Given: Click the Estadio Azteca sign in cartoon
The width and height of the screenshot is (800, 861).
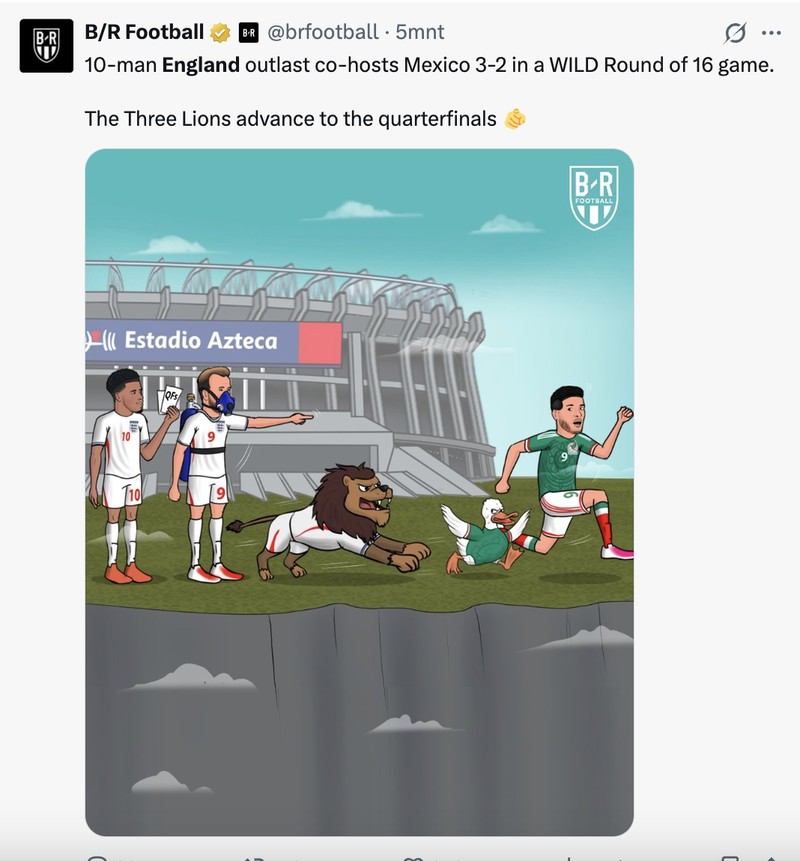Looking at the screenshot, I should pos(214,341).
